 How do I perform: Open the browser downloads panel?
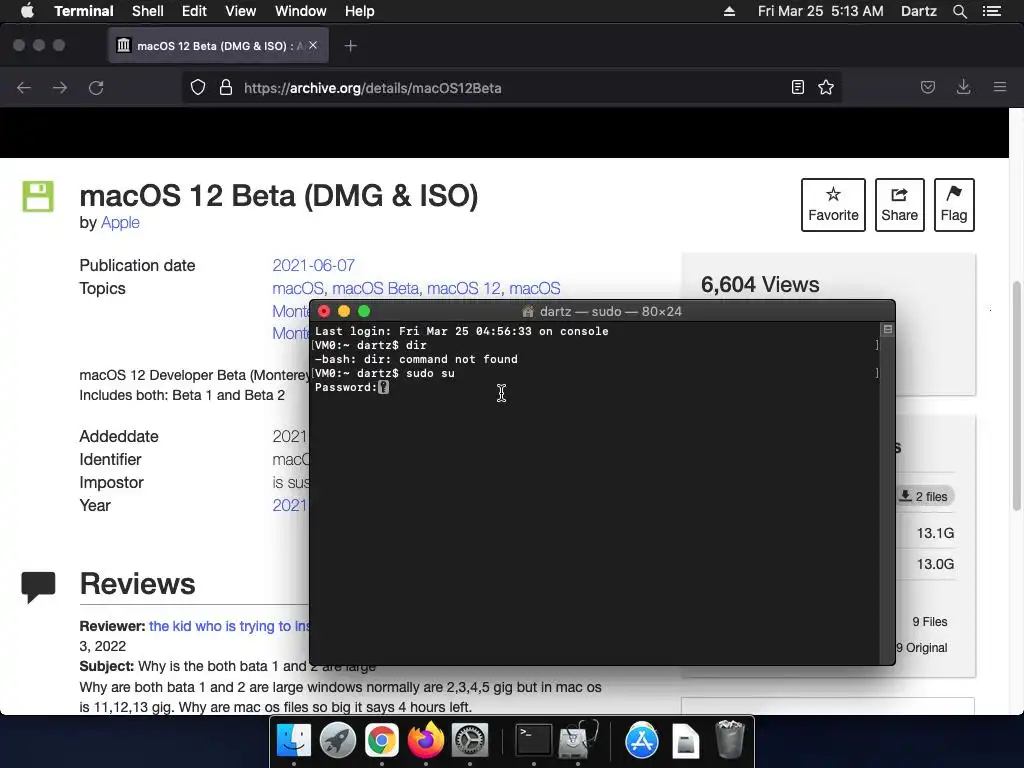[963, 88]
